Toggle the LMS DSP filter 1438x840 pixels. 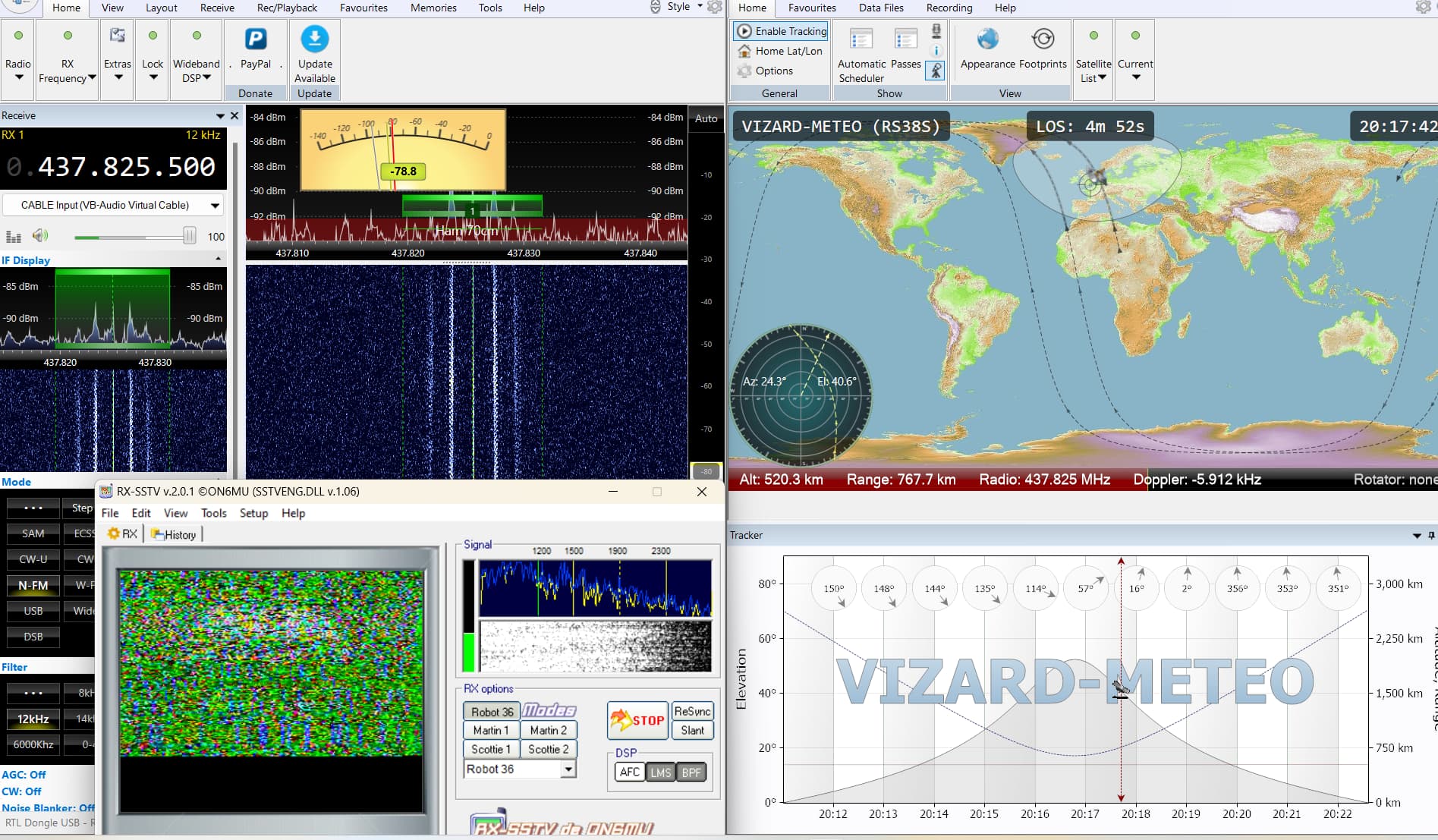point(660,772)
